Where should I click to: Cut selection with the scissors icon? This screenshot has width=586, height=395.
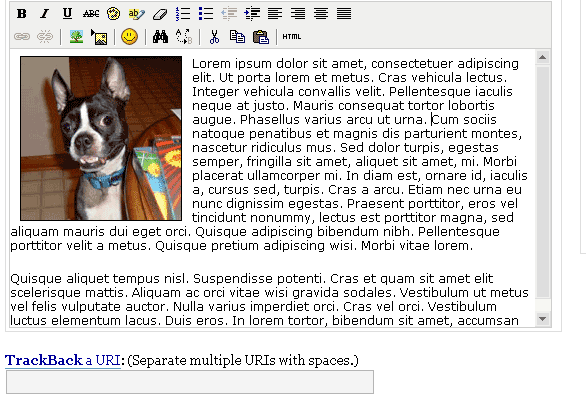coord(214,37)
